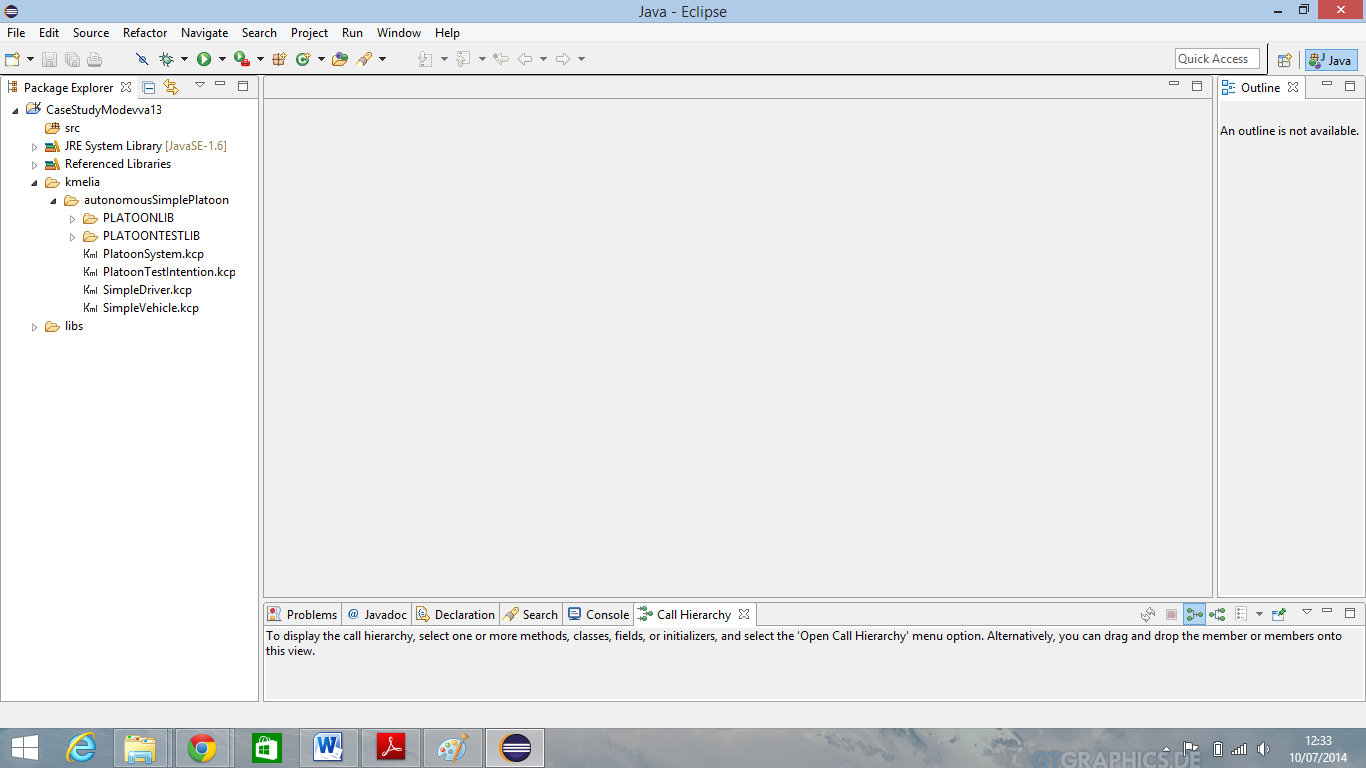Switch to the Java perspective button

click(1330, 60)
